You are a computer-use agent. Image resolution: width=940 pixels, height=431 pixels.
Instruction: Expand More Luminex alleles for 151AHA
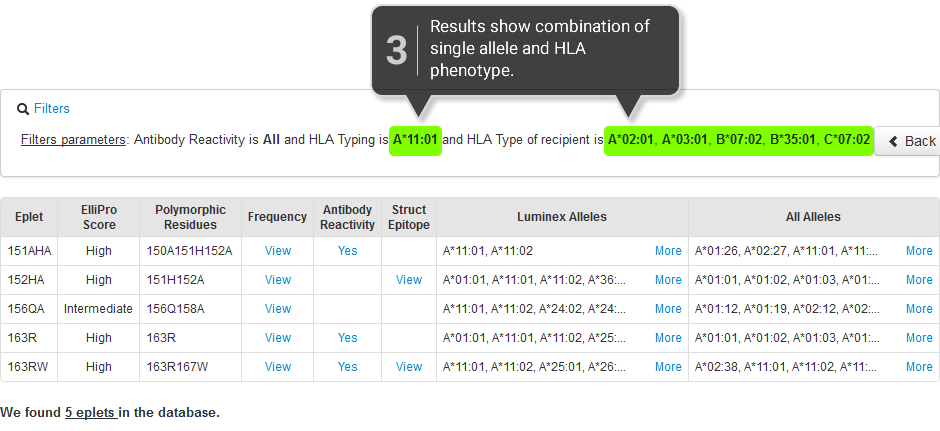(668, 251)
